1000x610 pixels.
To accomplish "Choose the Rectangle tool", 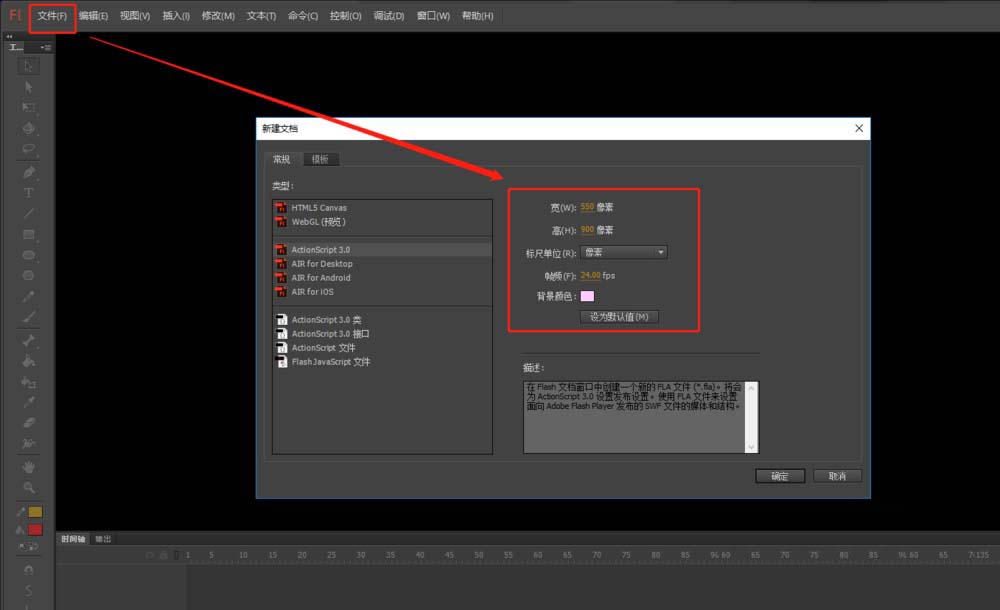I will pos(28,235).
